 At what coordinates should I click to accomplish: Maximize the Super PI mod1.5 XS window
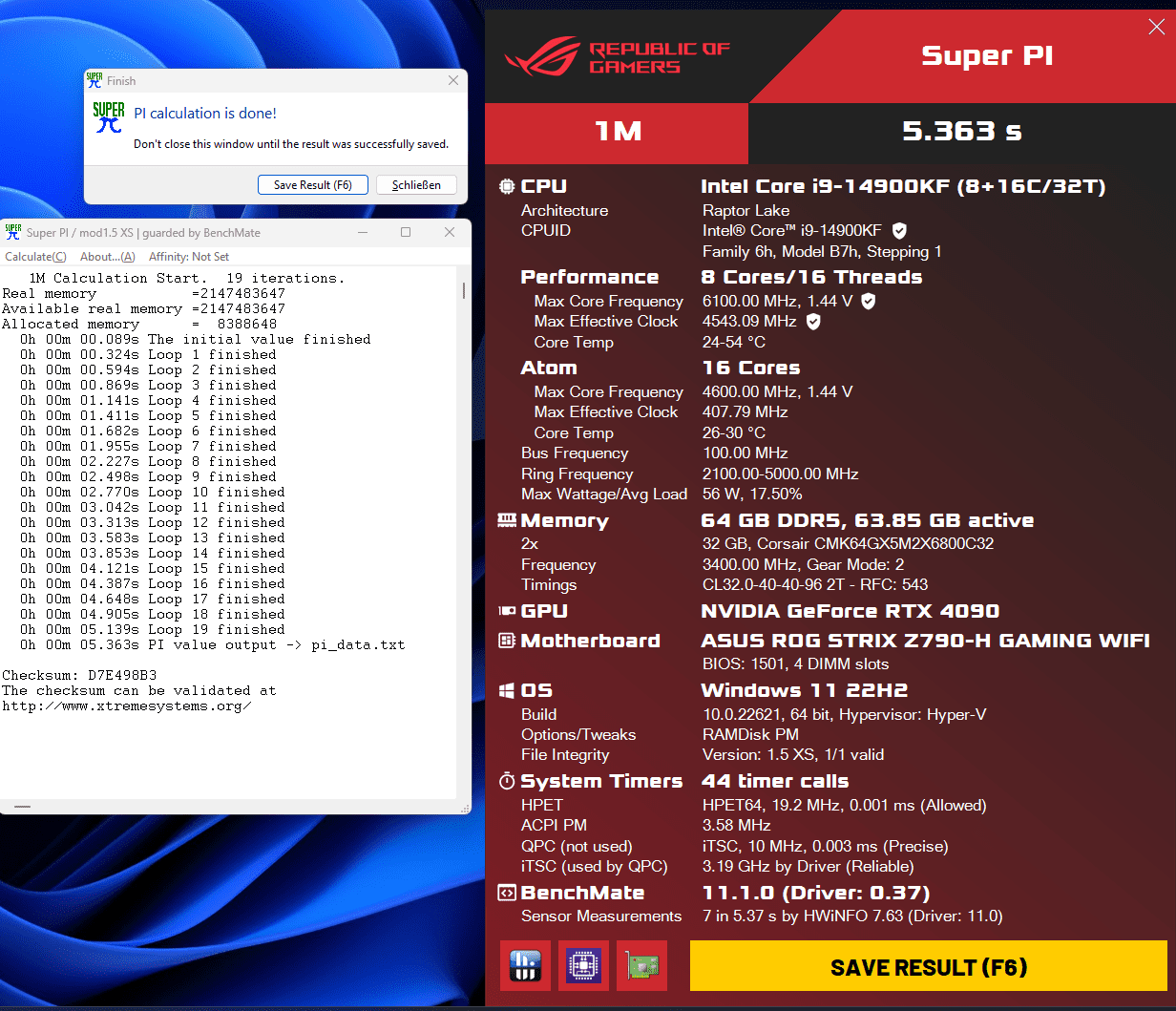(x=406, y=232)
